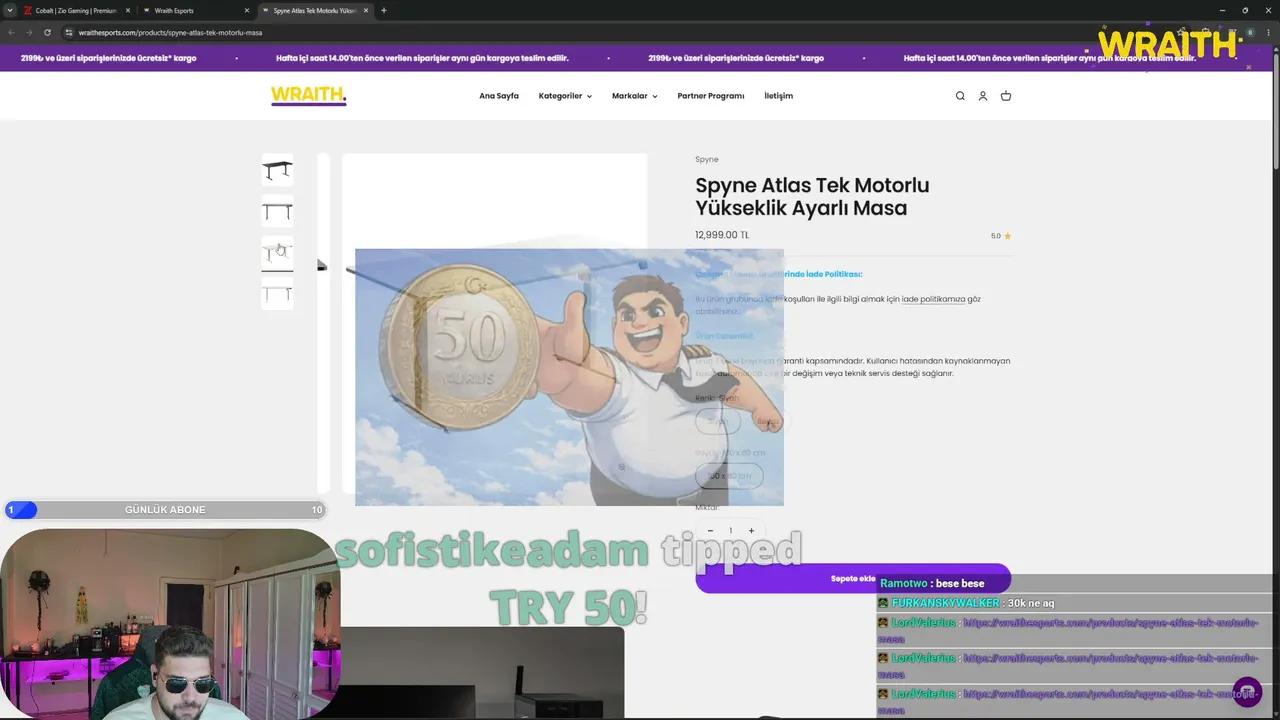1280x720 pixels.
Task: Focus the address bar URL
Action: click(x=170, y=32)
